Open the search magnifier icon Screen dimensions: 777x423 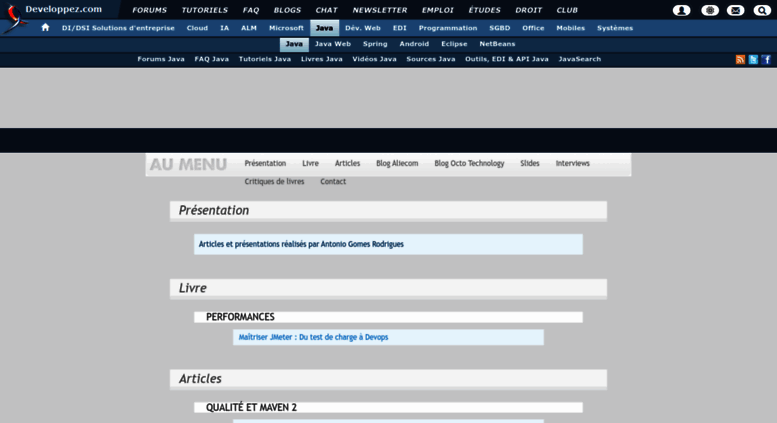762,10
